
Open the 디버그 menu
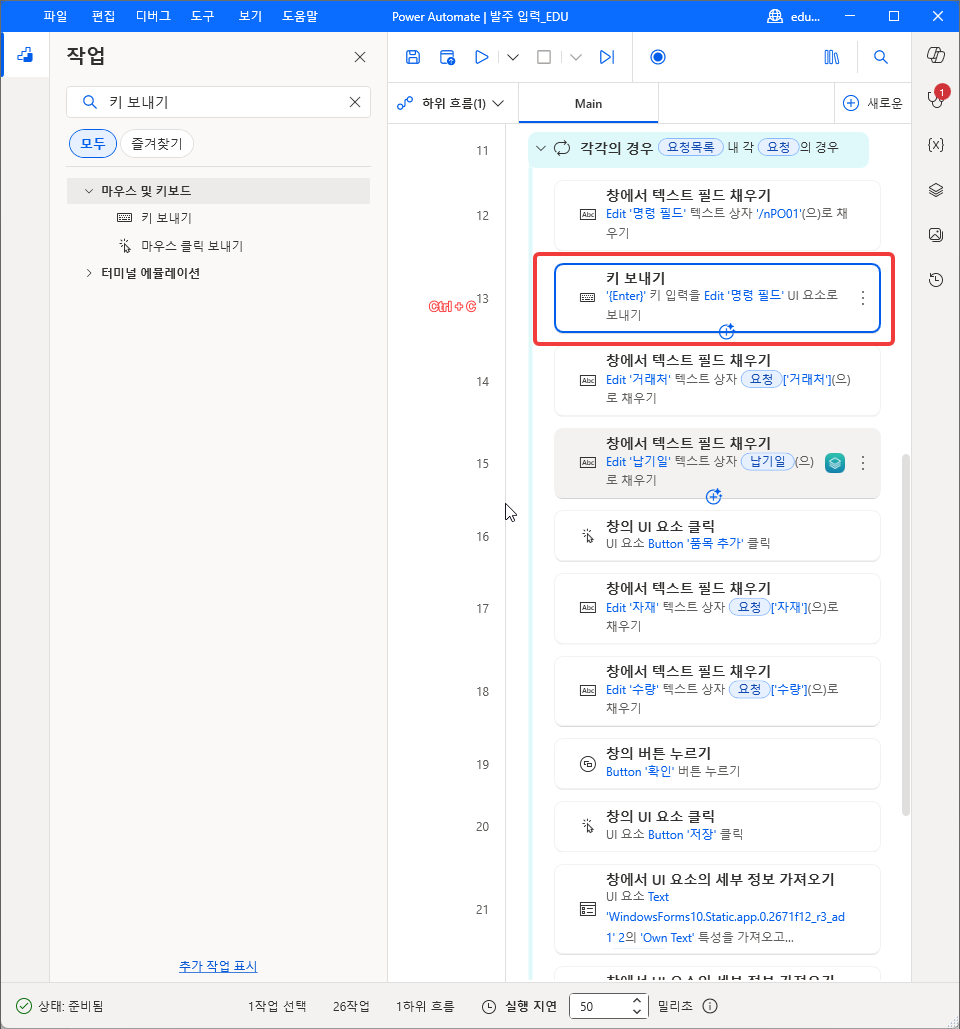[153, 16]
